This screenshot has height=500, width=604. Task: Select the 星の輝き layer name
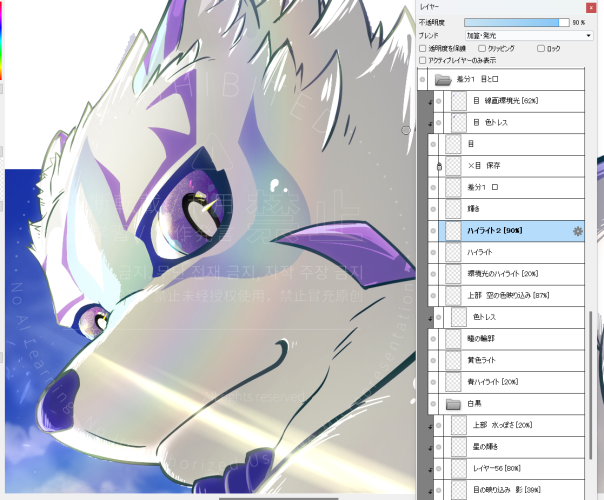(485, 447)
